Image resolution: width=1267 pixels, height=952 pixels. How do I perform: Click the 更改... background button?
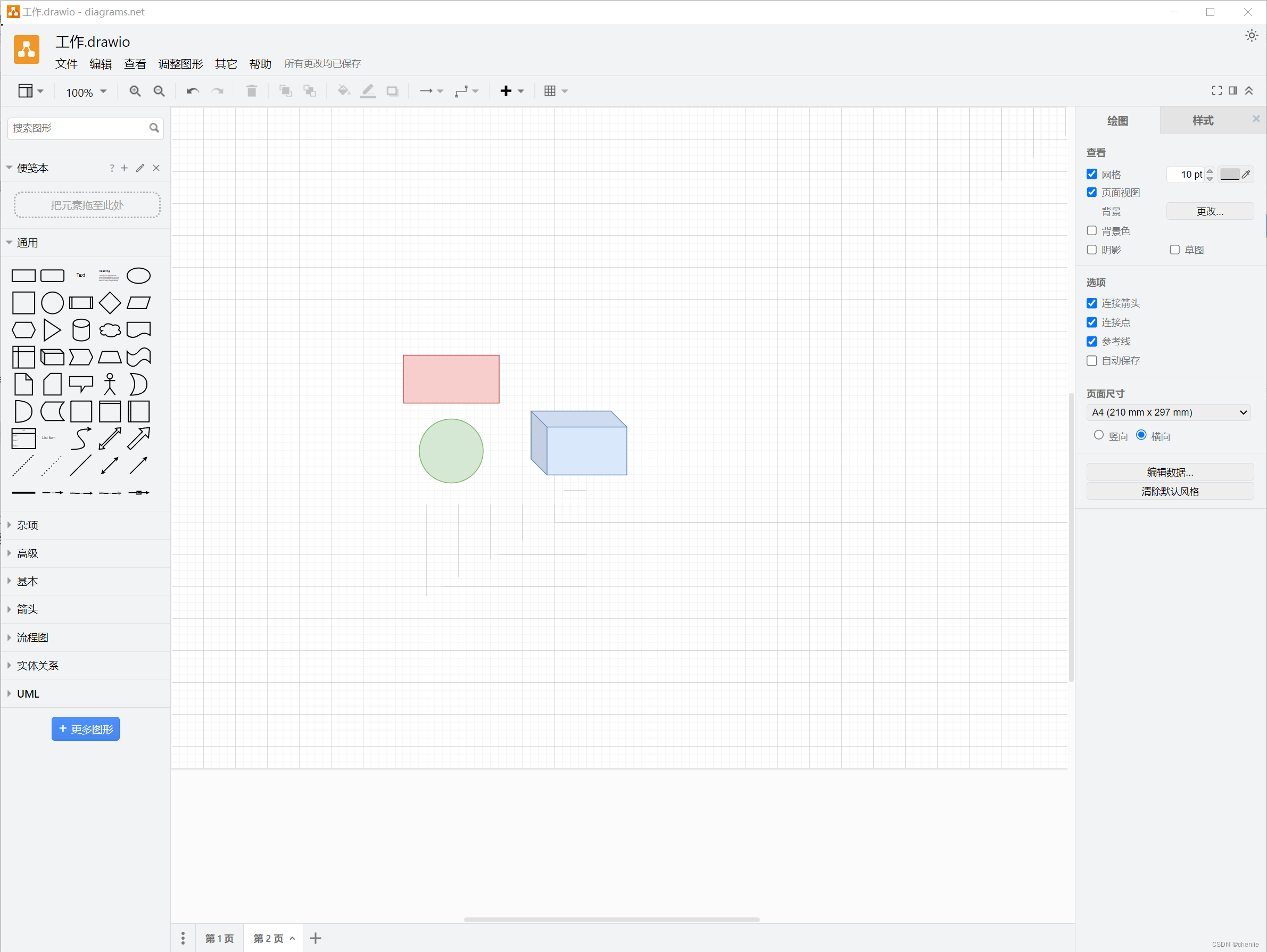click(x=1210, y=211)
